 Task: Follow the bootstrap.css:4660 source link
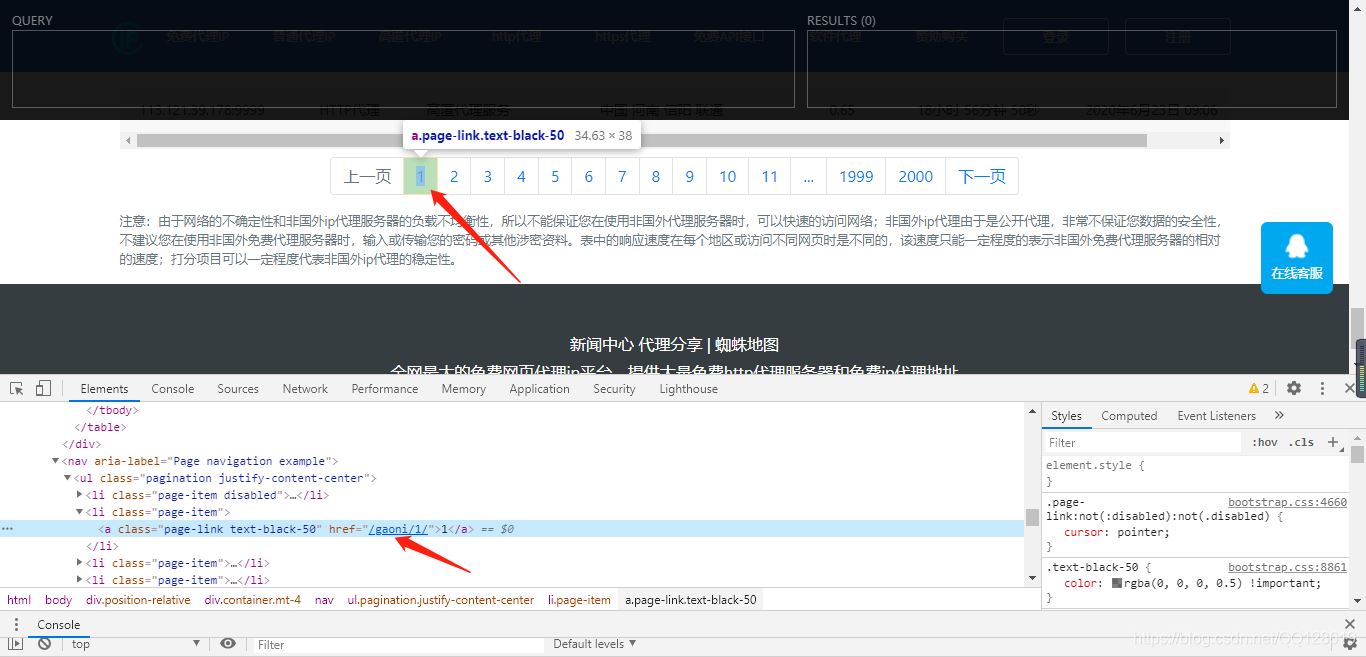(x=1287, y=501)
